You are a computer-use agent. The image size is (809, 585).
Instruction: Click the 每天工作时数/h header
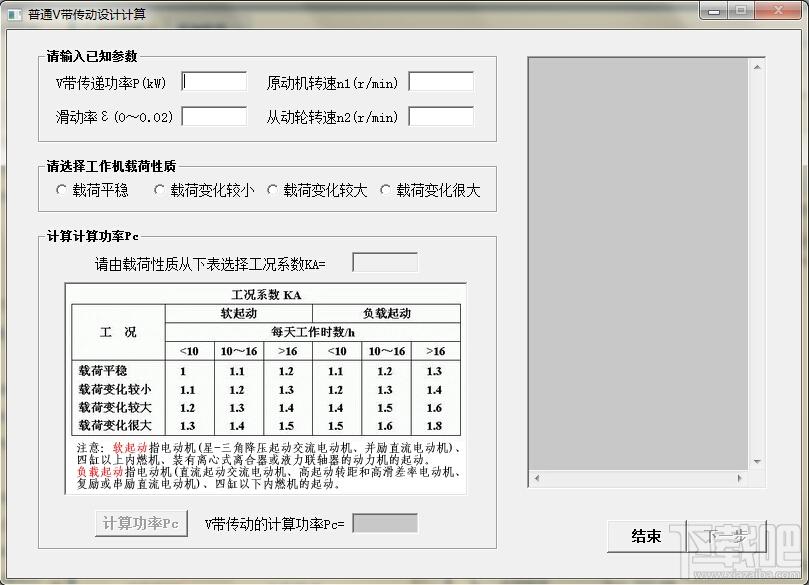pos(313,332)
